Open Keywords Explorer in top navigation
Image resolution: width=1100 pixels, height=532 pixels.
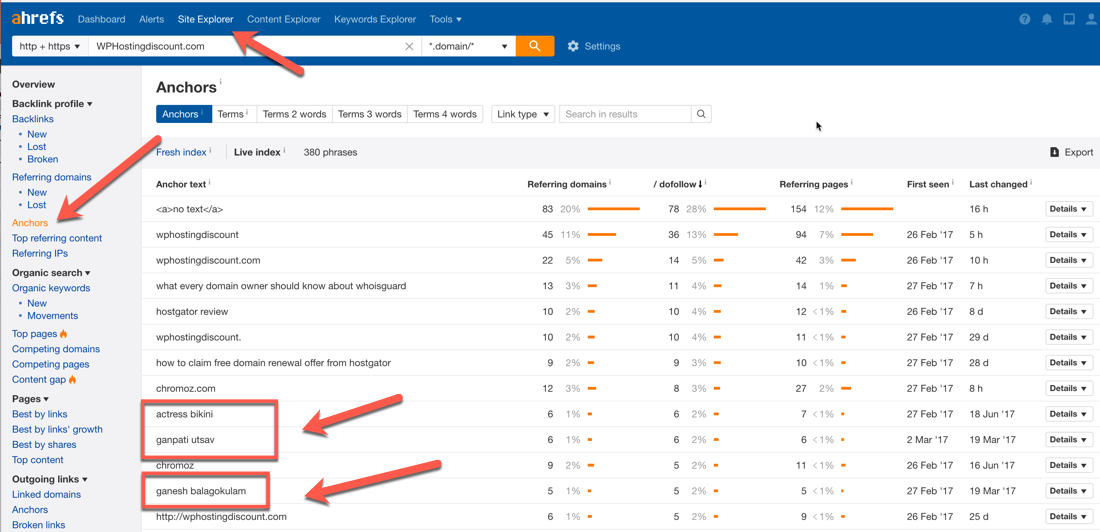(375, 19)
